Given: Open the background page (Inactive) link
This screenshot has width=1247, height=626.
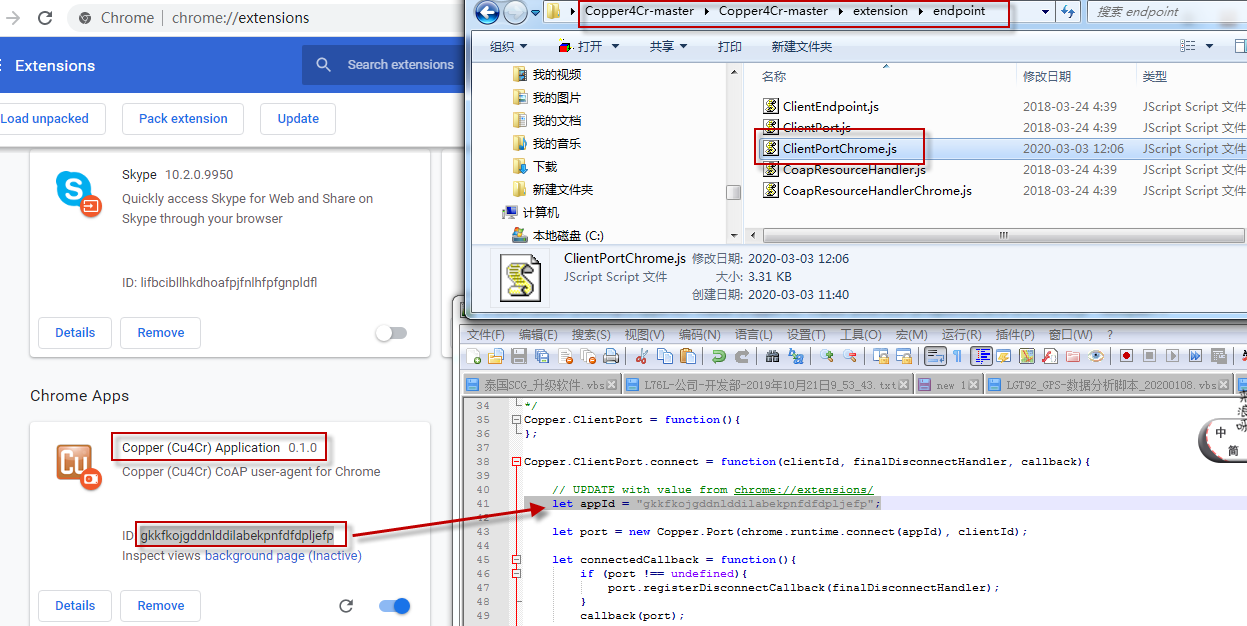Looking at the screenshot, I should 283,556.
